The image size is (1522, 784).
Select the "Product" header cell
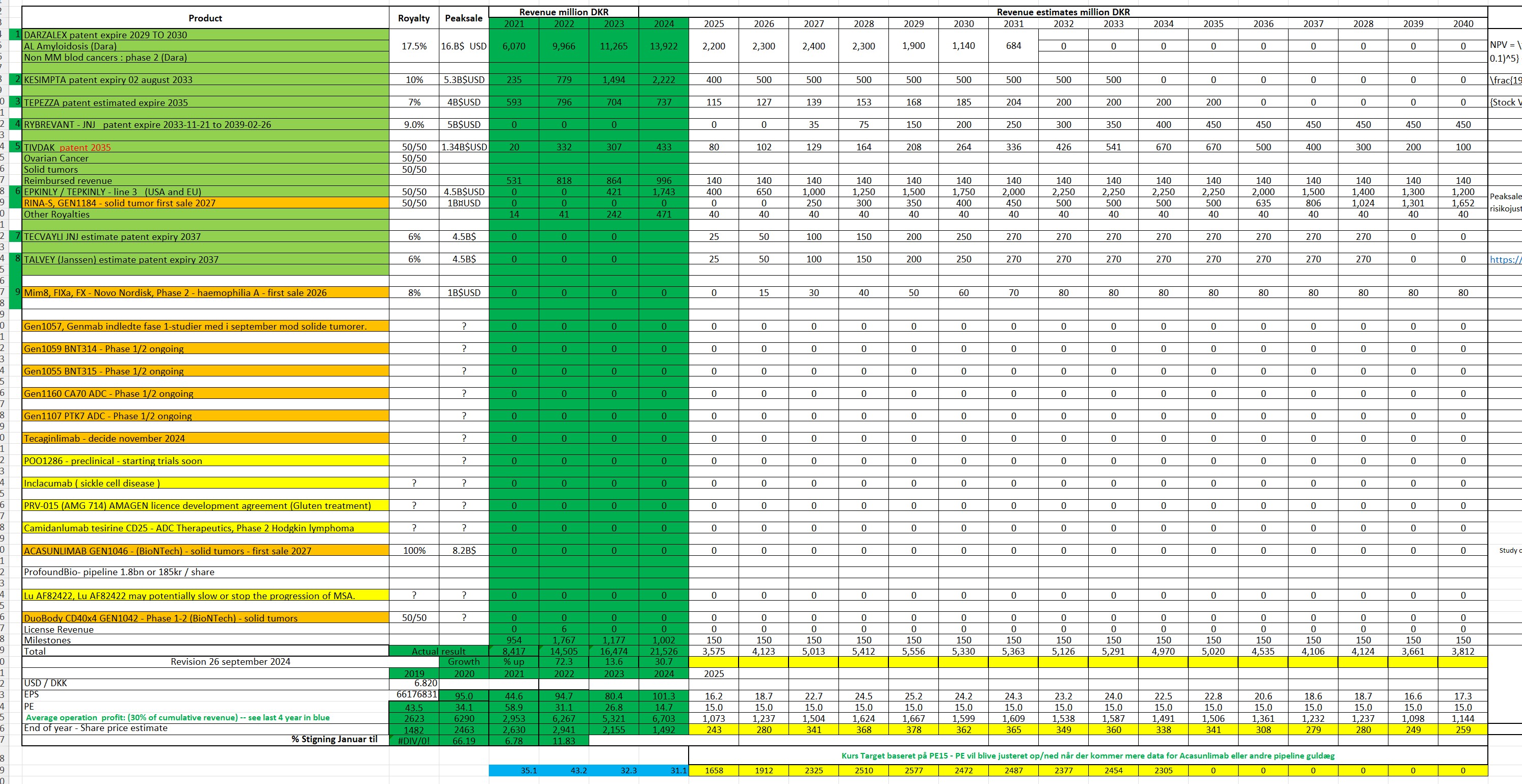coord(205,18)
